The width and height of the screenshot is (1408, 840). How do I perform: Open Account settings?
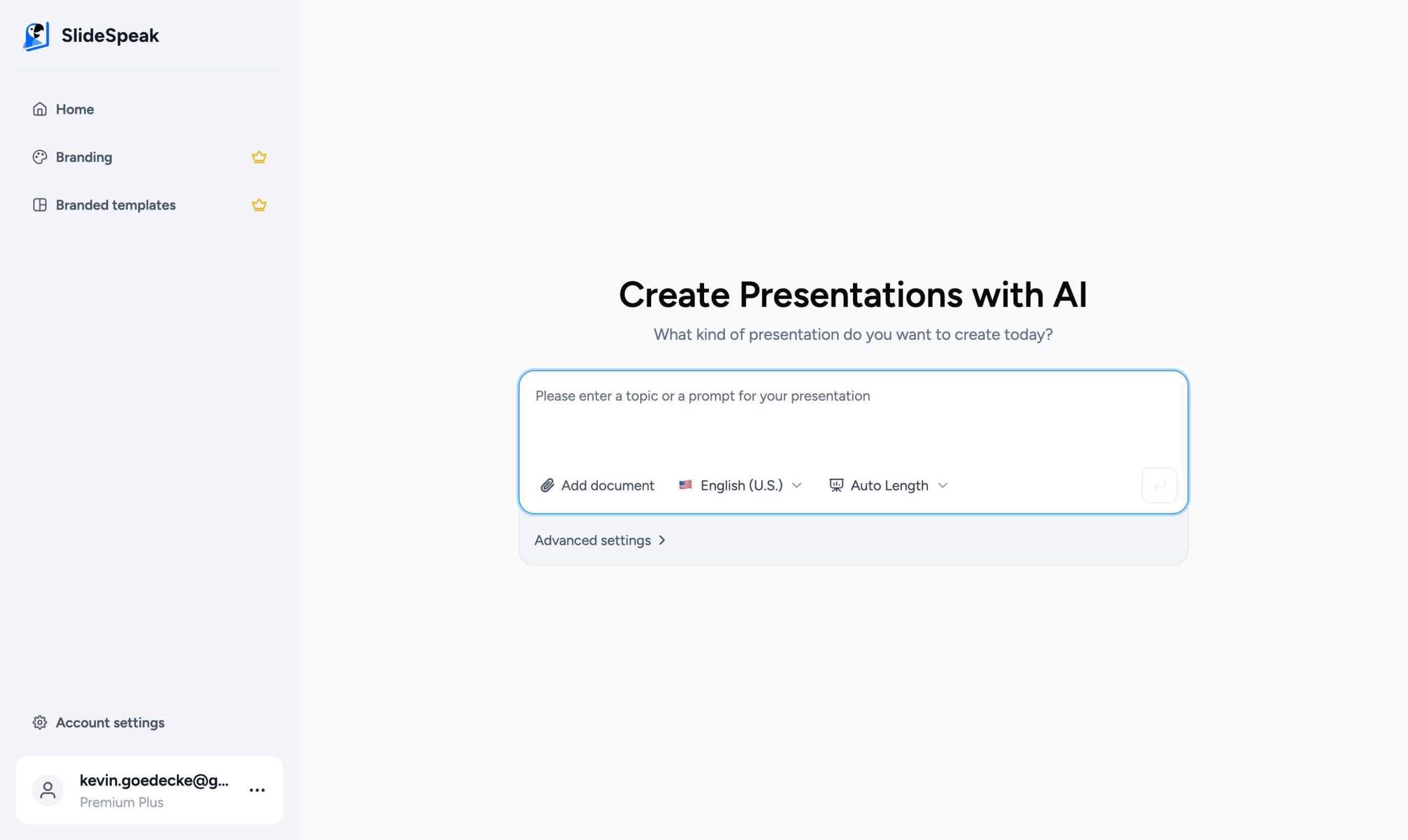pyautogui.click(x=109, y=722)
